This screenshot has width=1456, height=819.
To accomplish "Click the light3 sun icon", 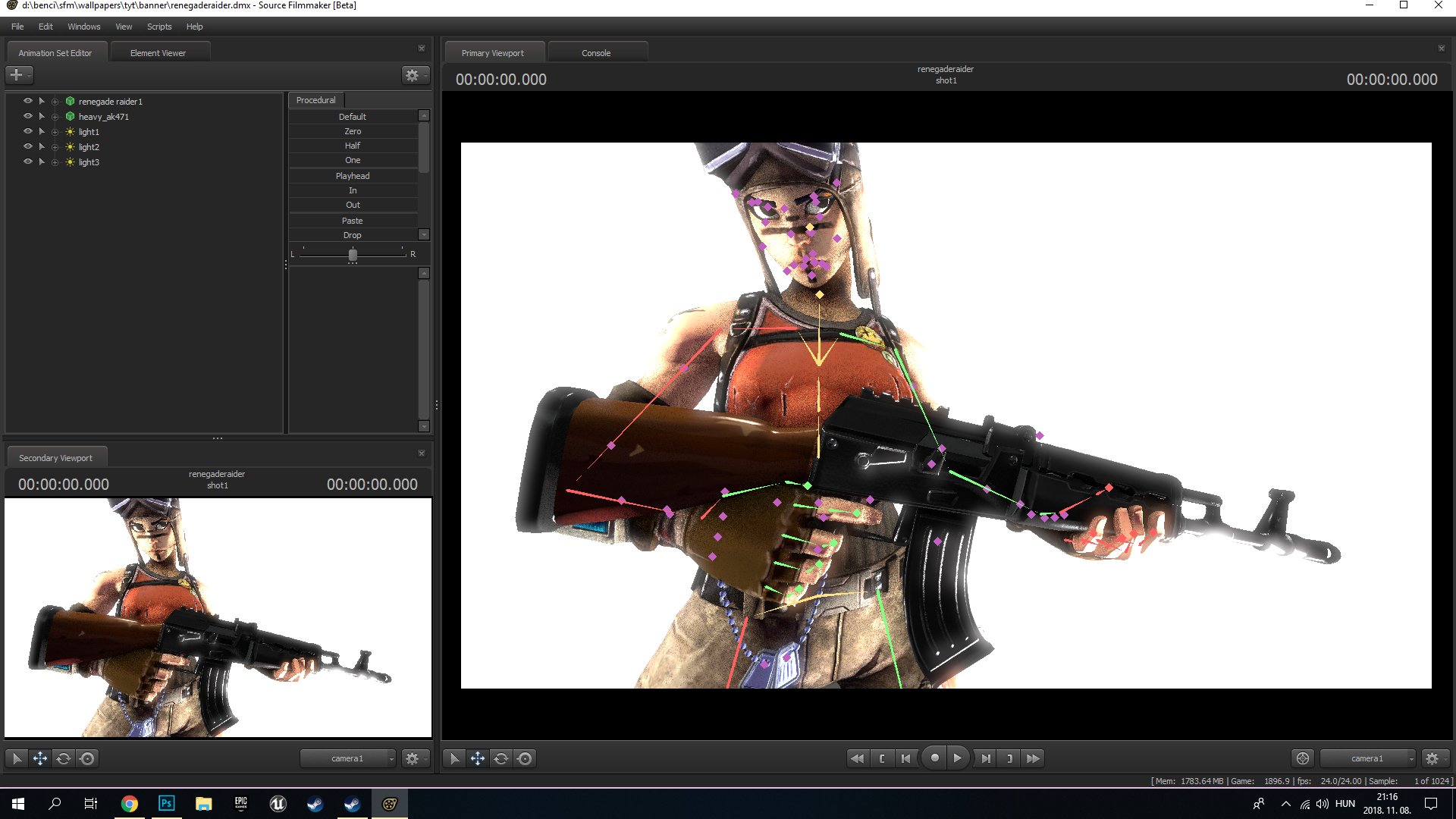I will pos(70,162).
